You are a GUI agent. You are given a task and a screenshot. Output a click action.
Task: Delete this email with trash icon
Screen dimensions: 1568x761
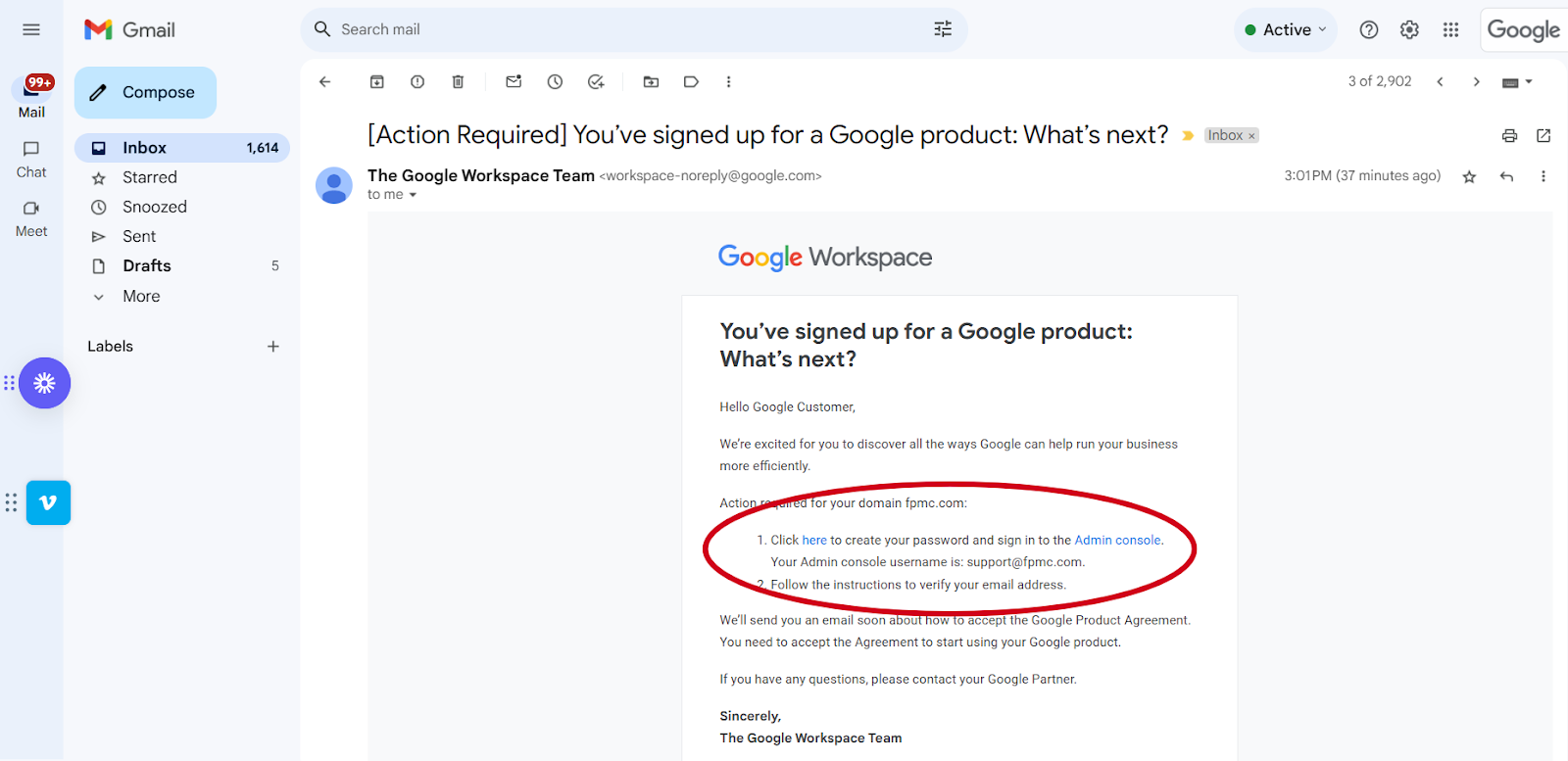coord(458,82)
